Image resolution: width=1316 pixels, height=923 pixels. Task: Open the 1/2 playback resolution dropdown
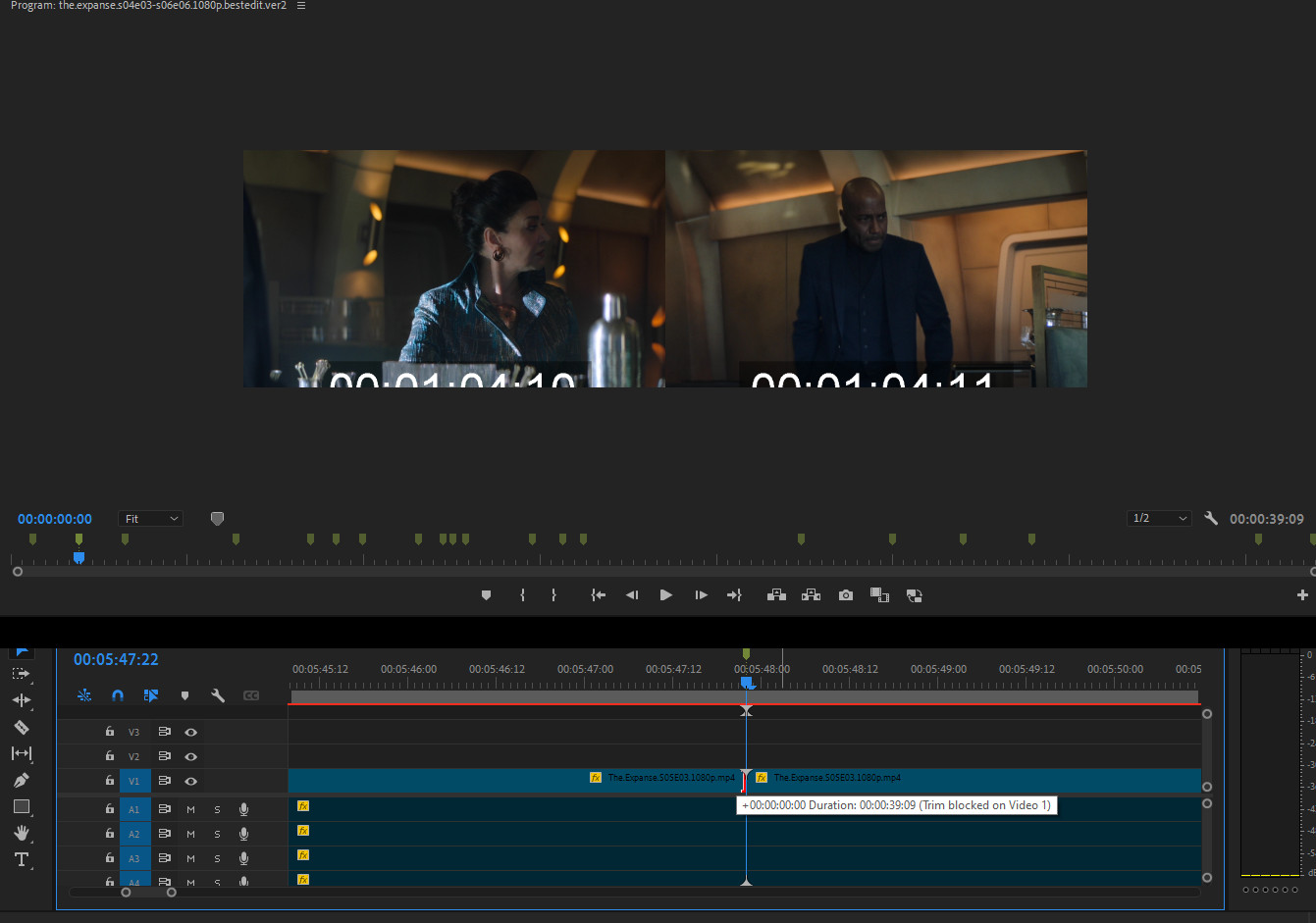pos(1159,519)
